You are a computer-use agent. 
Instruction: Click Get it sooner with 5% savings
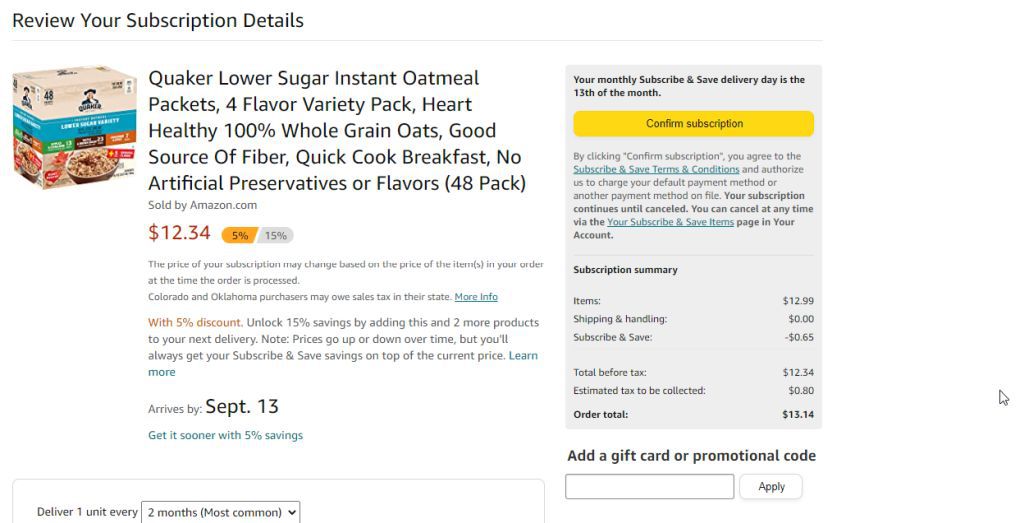(225, 436)
